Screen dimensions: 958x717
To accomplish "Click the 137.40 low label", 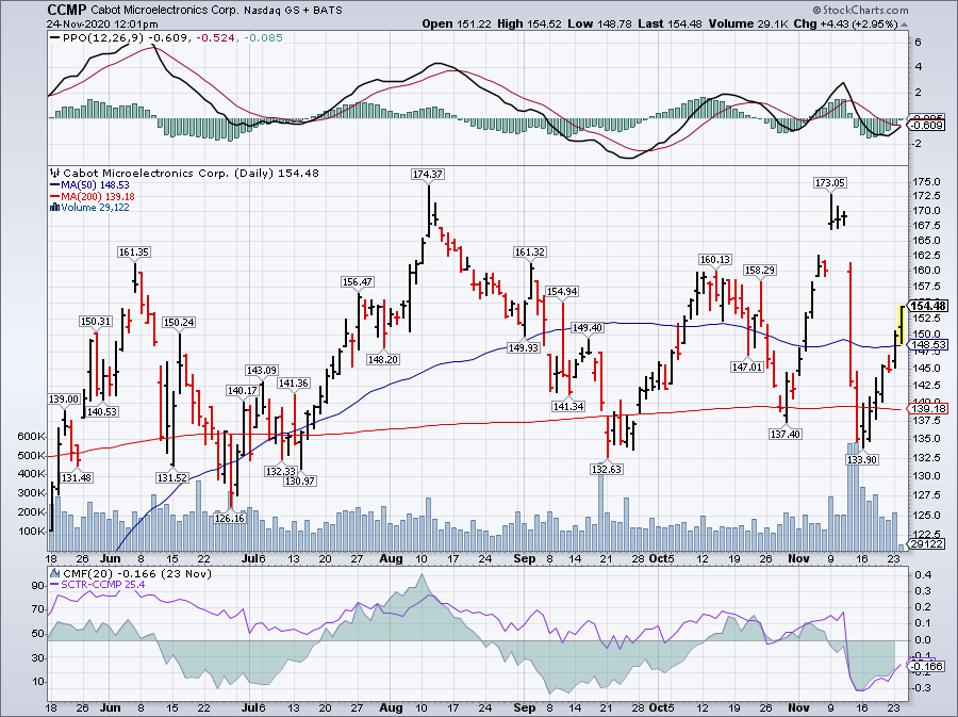I will click(785, 434).
